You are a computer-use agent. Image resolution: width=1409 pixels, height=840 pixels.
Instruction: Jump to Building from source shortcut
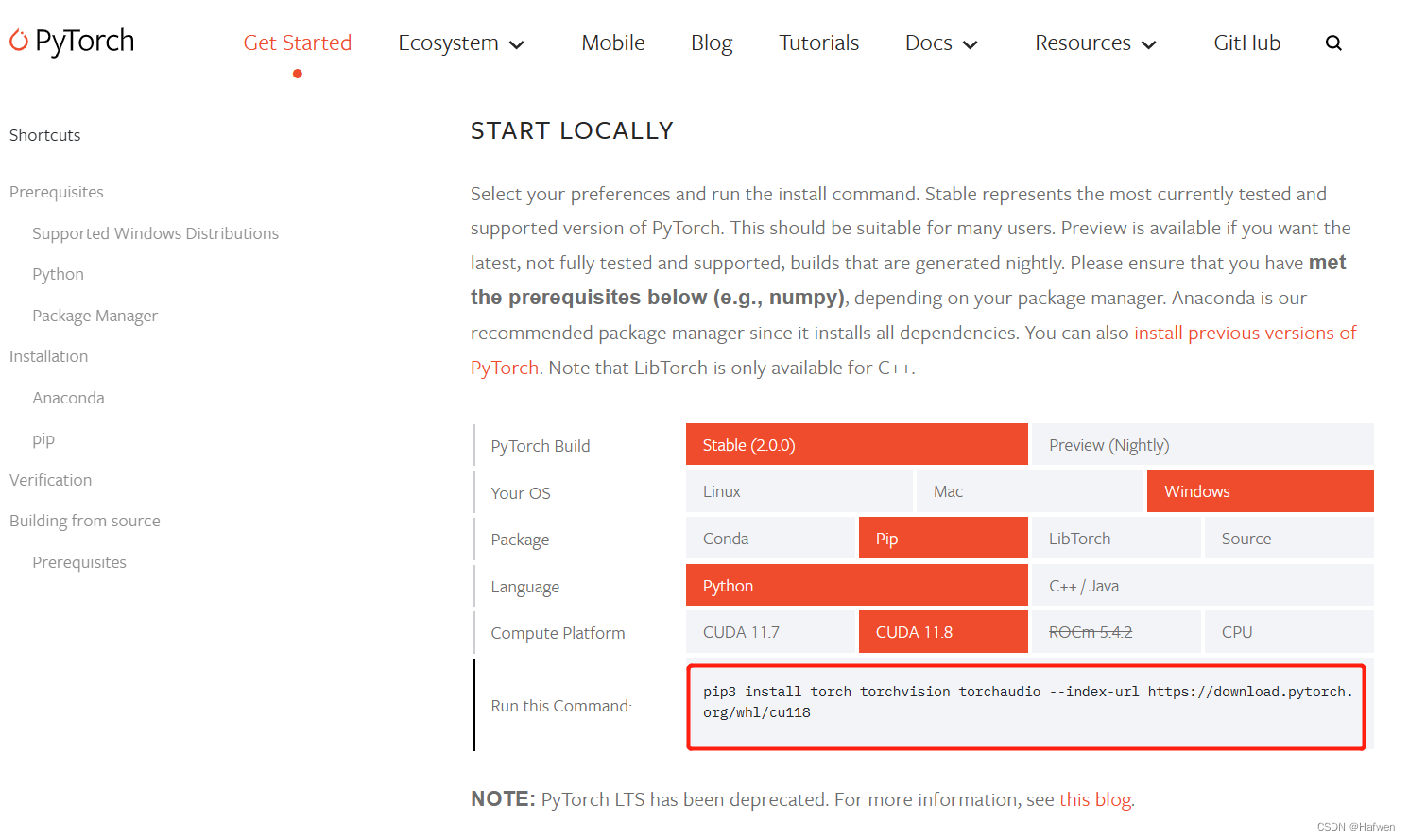coord(85,521)
